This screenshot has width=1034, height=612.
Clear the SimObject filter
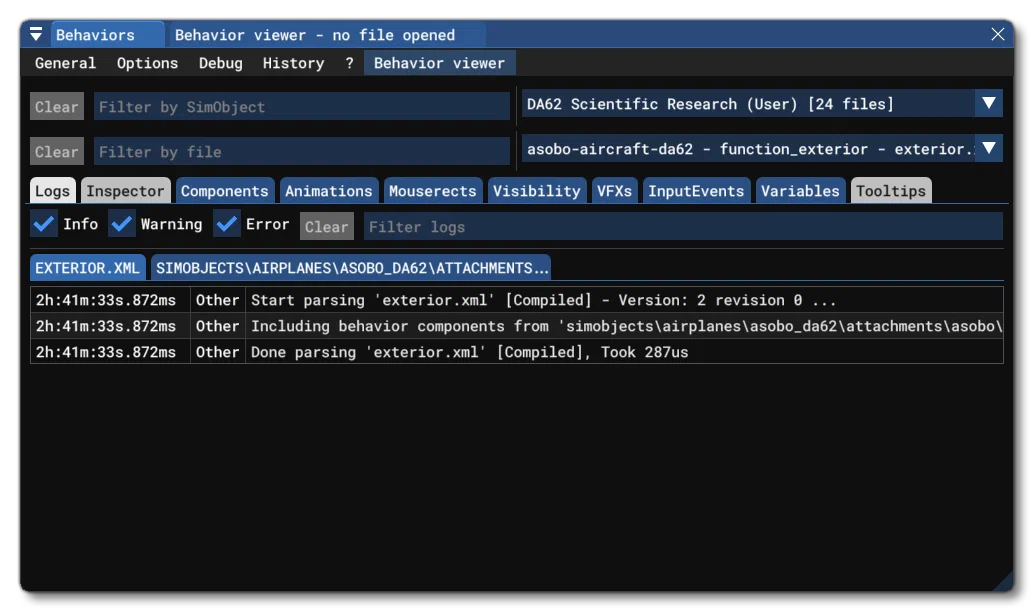click(57, 106)
